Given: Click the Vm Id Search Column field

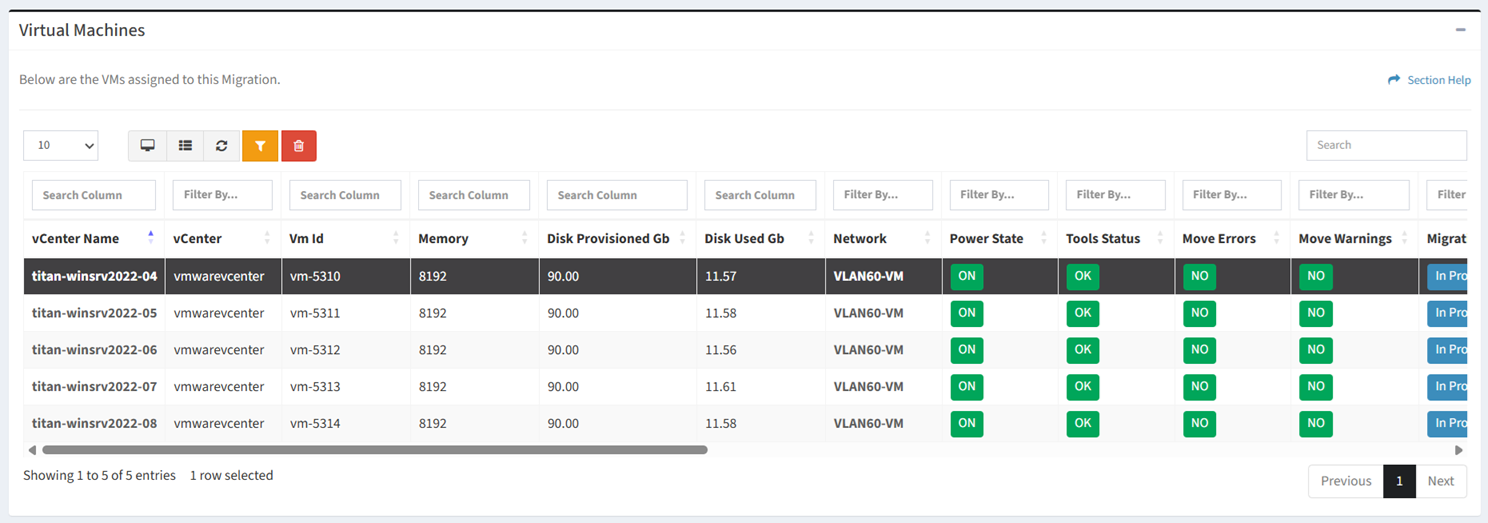Looking at the screenshot, I should point(345,195).
